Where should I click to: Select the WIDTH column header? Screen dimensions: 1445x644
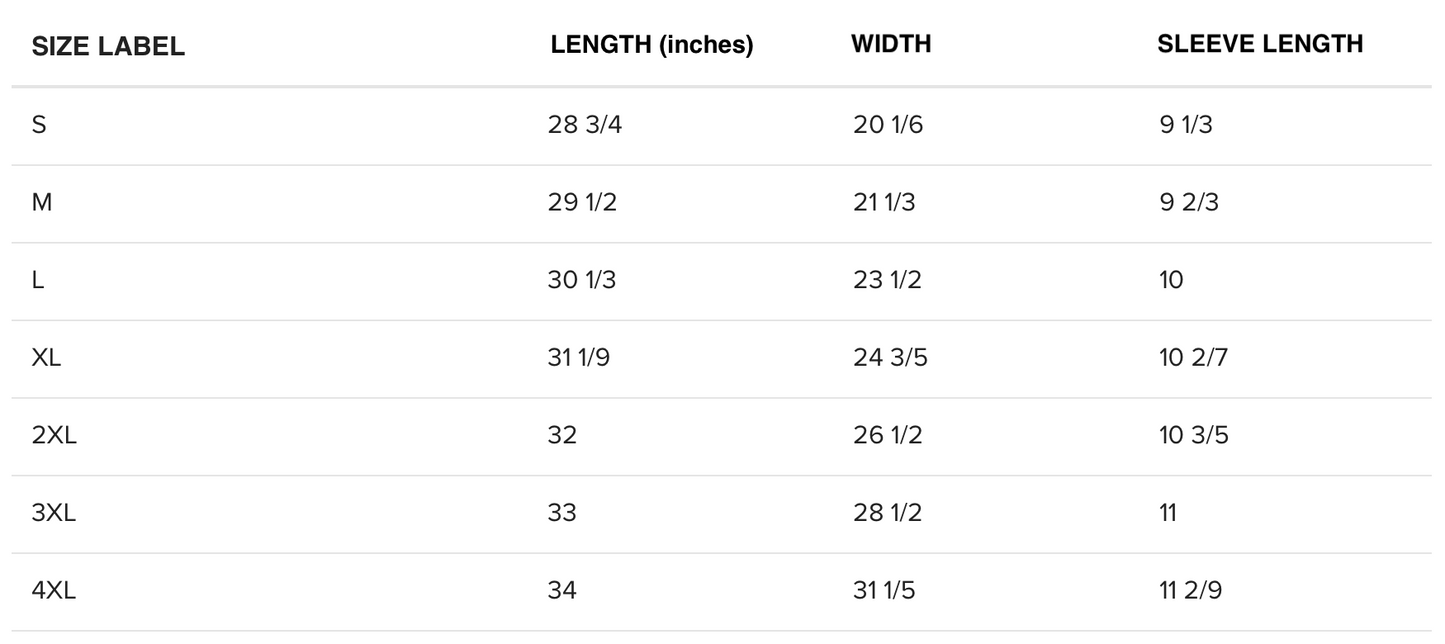(891, 44)
